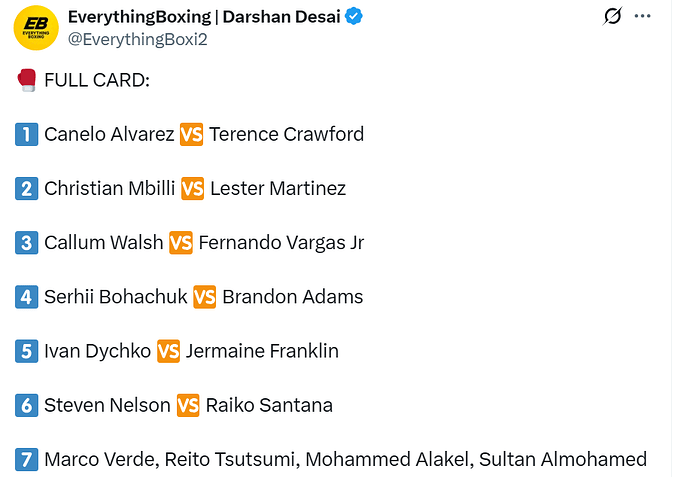The image size is (690, 477).
Task: Click the FULL CARD: heading text
Action: [97, 79]
